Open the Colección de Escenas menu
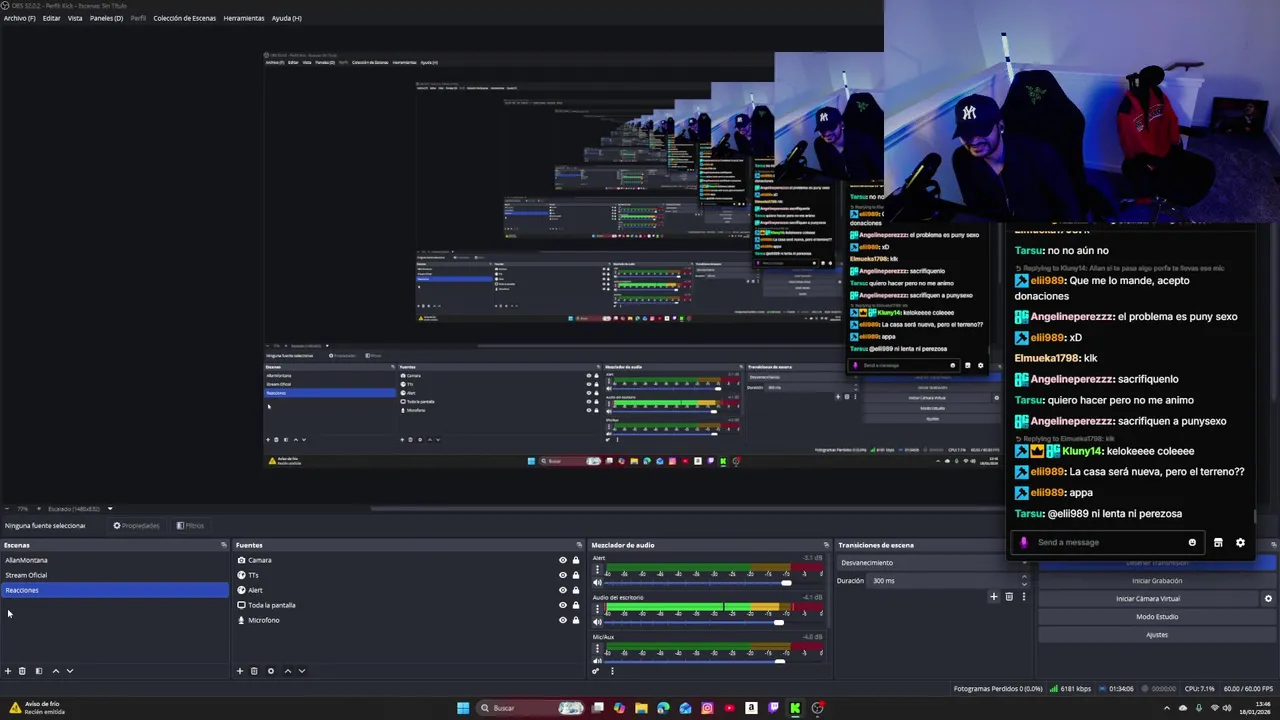Screen dimensions: 1280x720 184,18
